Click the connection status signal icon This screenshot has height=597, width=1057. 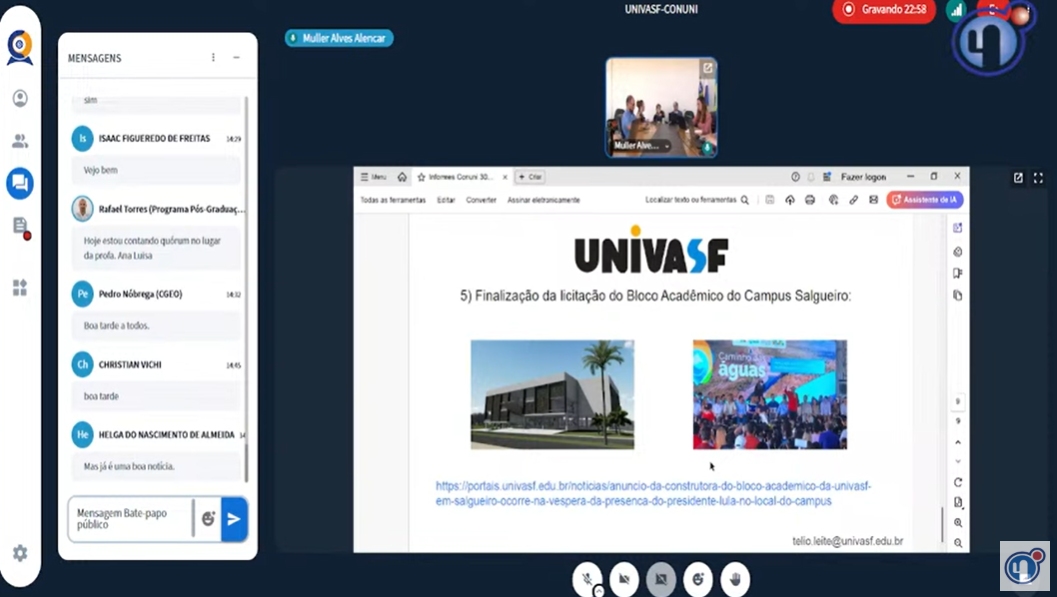pyautogui.click(x=957, y=10)
